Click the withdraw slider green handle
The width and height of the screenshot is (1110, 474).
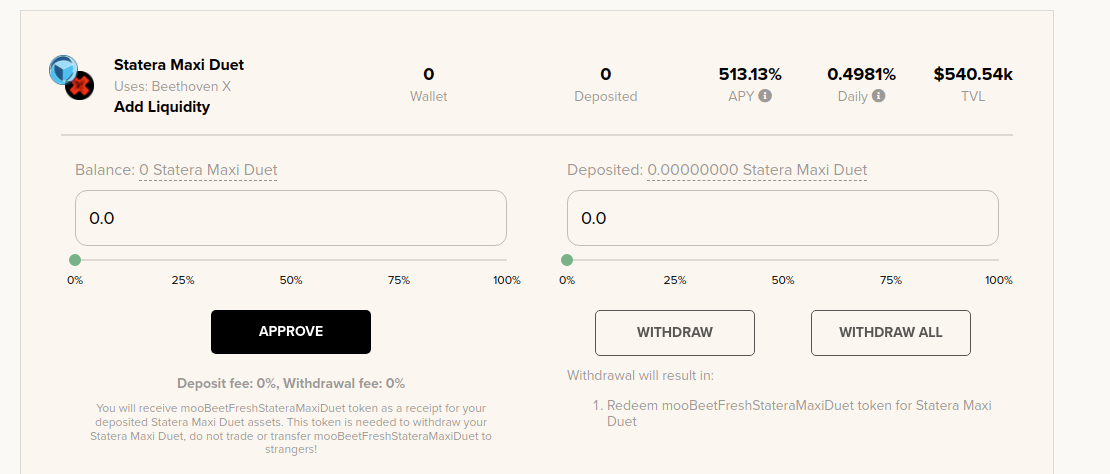coord(567,260)
